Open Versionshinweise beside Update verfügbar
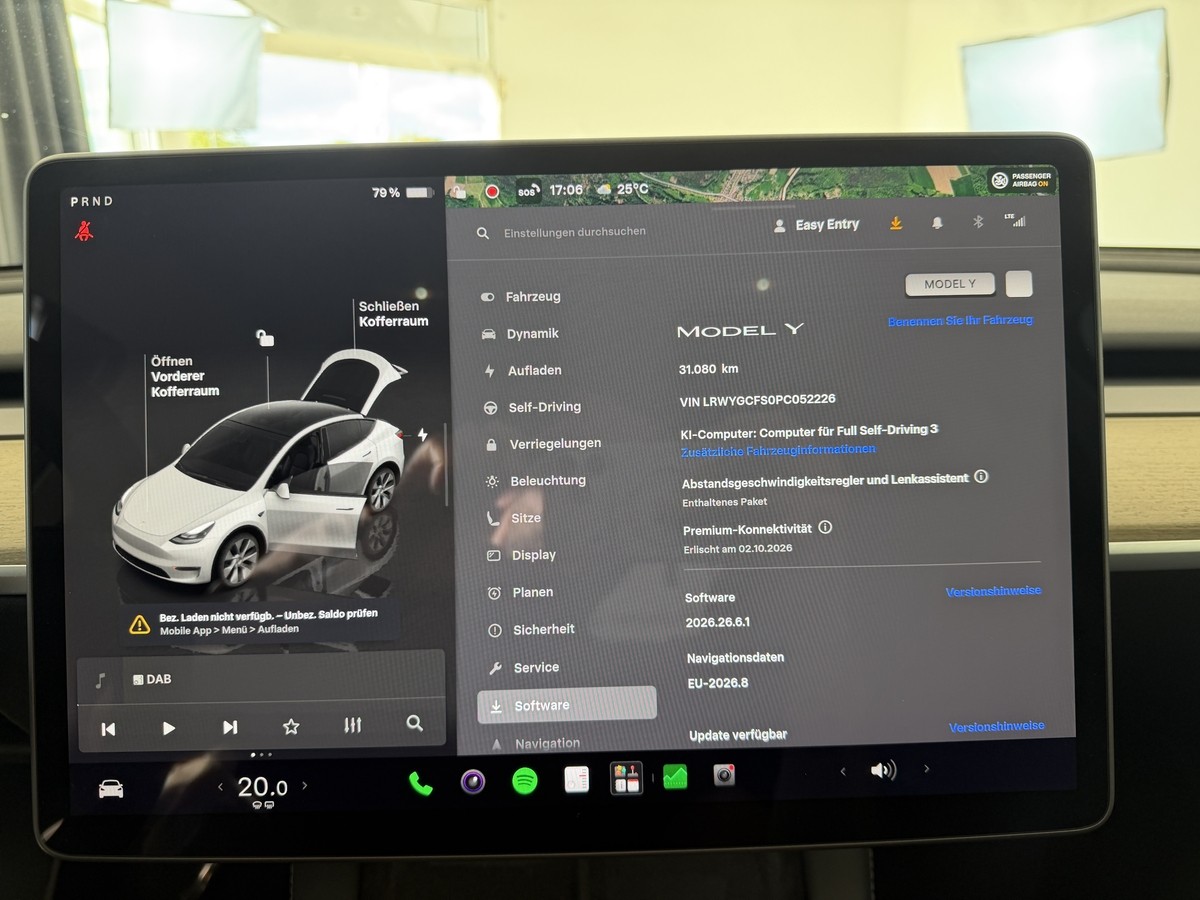Image resolution: width=1200 pixels, height=900 pixels. [997, 726]
